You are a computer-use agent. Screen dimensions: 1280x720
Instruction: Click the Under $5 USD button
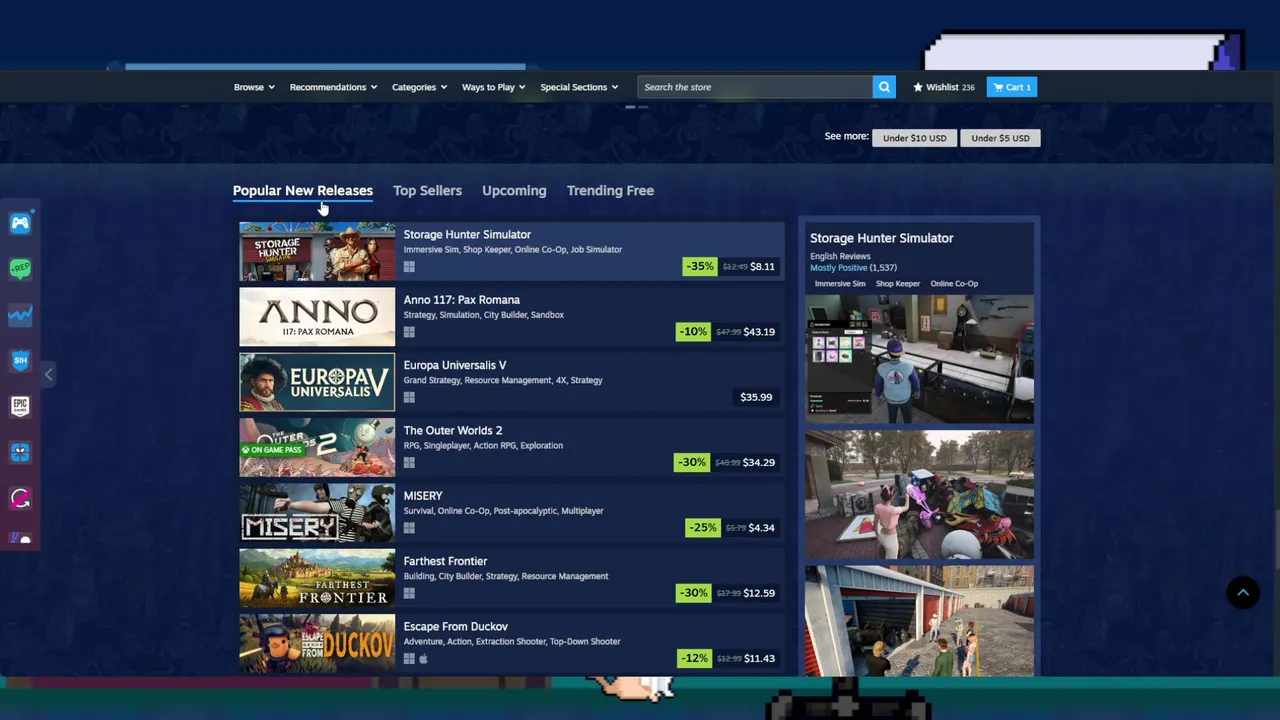click(x=1000, y=138)
